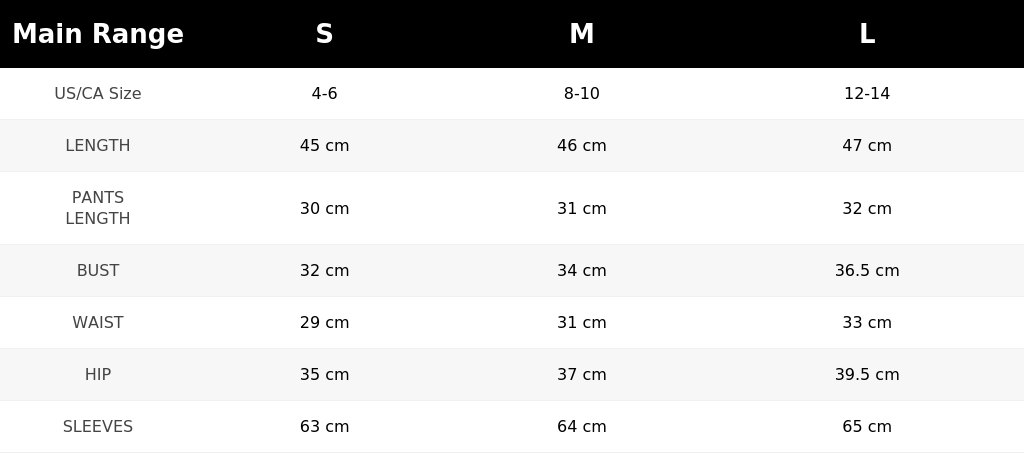Screen dimensions: 1024x453
Task: Click the 39.5 cm hip value
Action: point(867,375)
